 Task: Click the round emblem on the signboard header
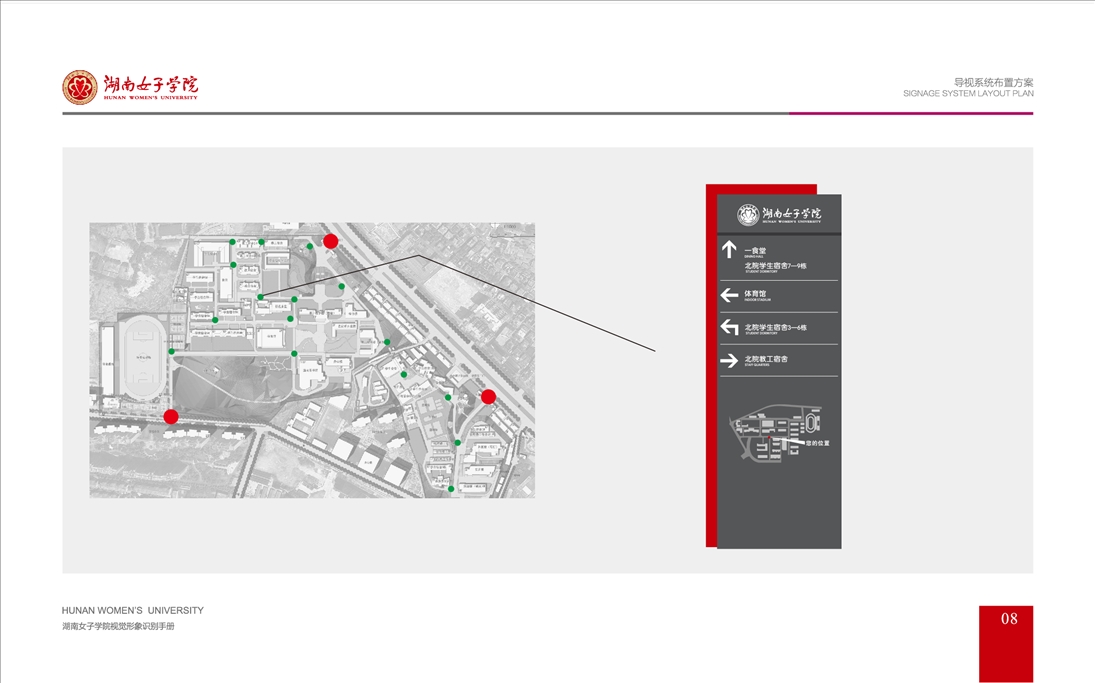click(748, 214)
